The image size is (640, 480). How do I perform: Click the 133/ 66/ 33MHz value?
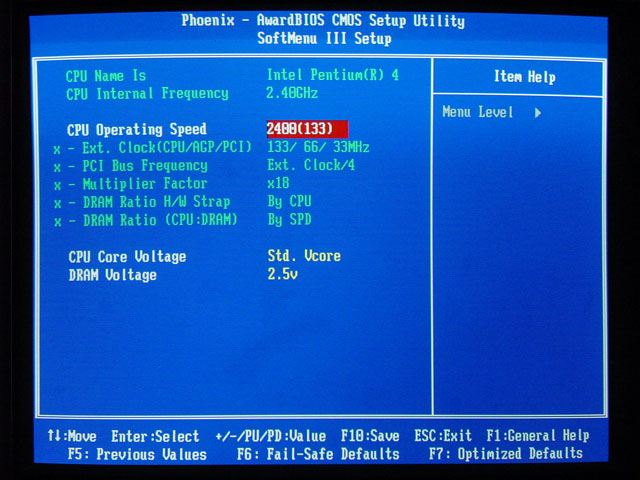(318, 147)
